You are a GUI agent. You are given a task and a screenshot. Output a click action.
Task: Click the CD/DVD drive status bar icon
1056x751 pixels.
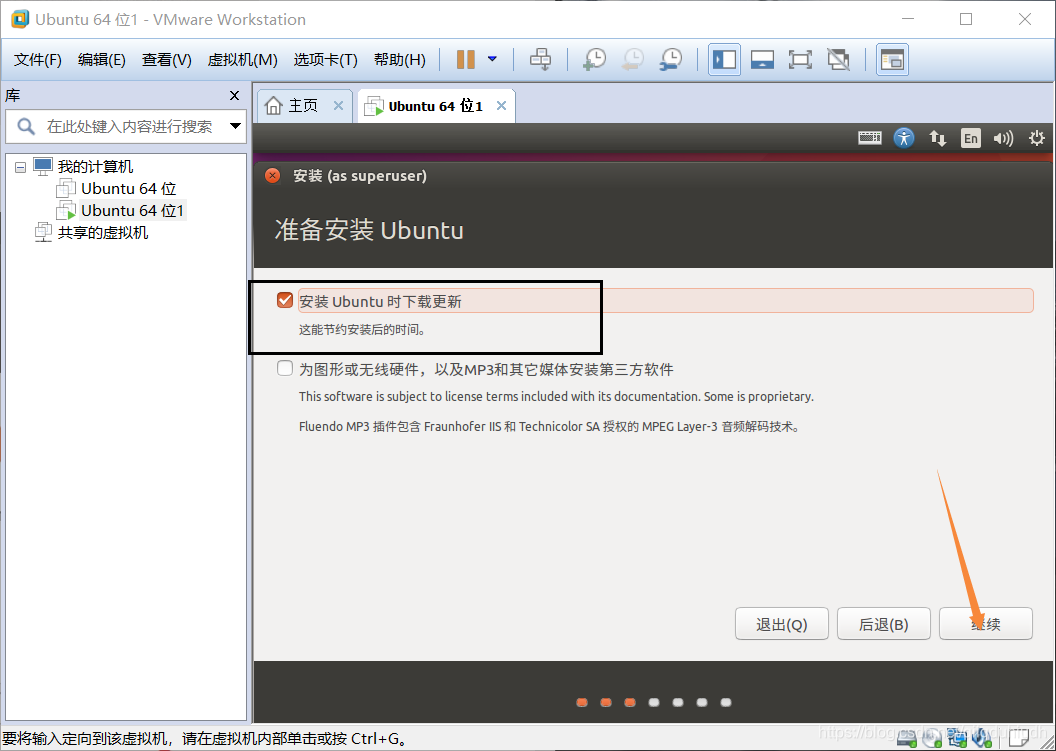[932, 739]
